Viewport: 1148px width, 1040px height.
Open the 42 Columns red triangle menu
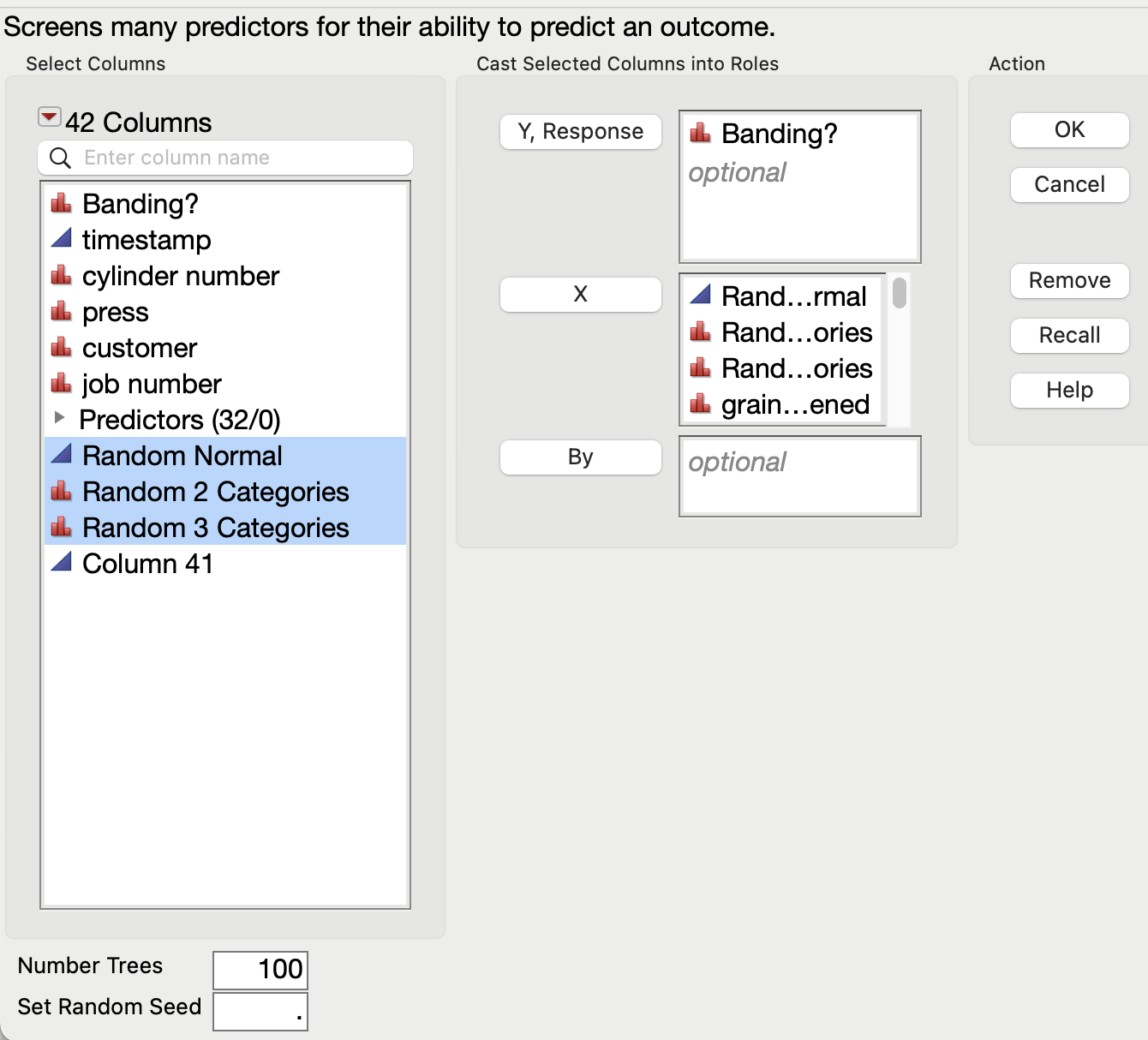pos(50,117)
